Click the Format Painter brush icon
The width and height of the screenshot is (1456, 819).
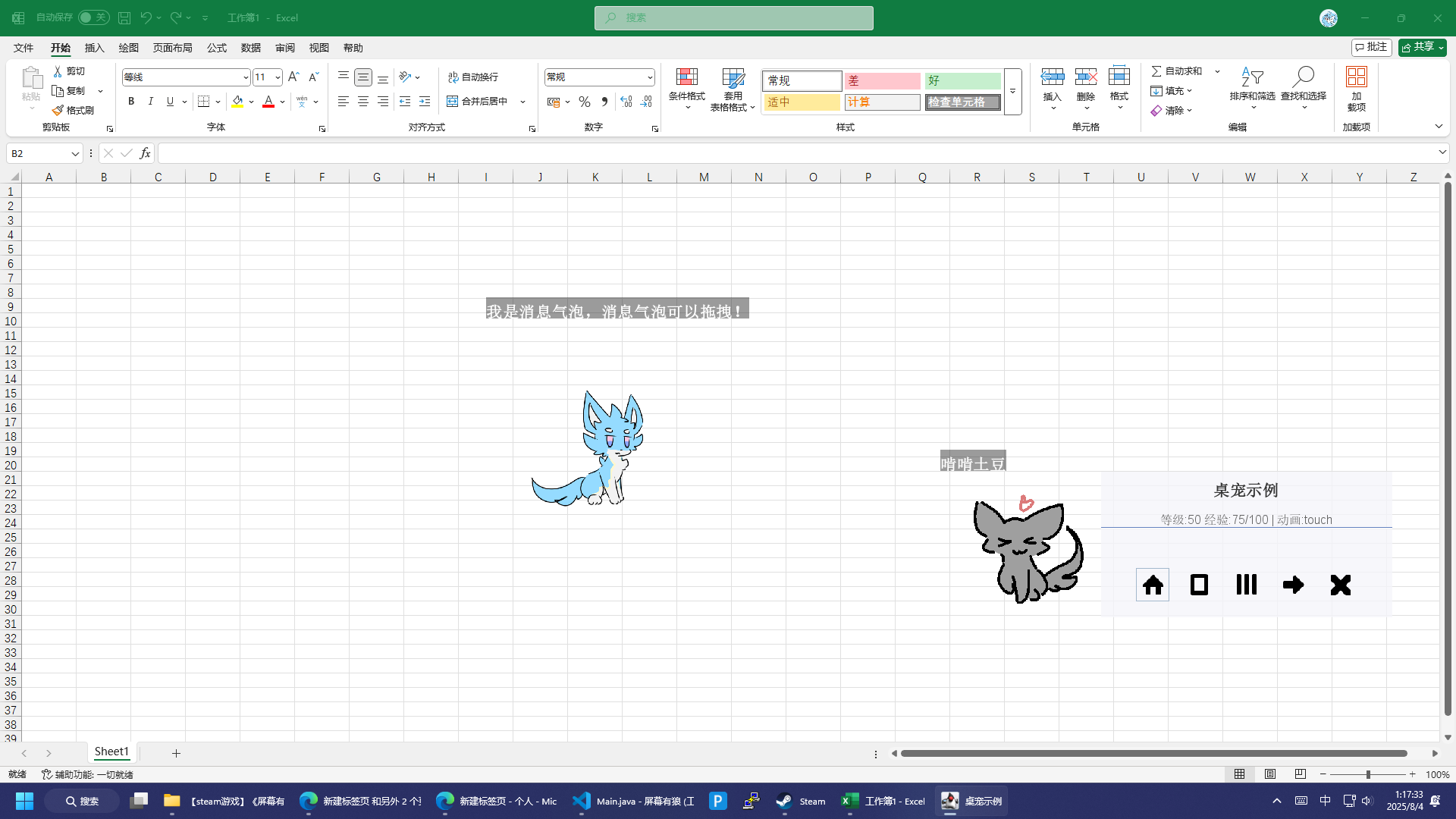(x=58, y=111)
